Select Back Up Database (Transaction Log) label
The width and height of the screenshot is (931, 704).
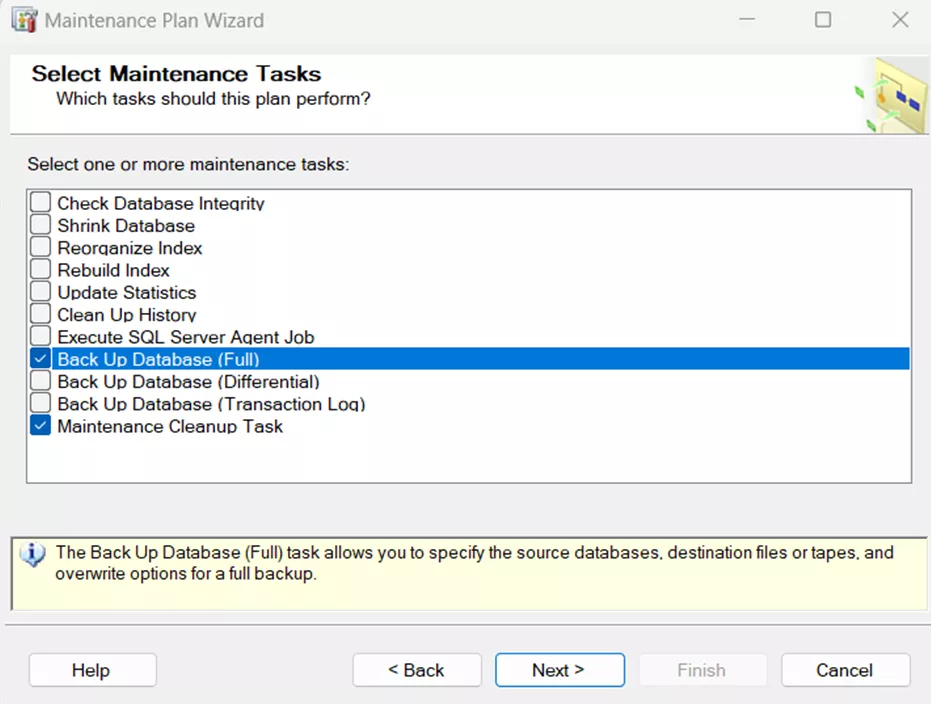pyautogui.click(x=211, y=404)
